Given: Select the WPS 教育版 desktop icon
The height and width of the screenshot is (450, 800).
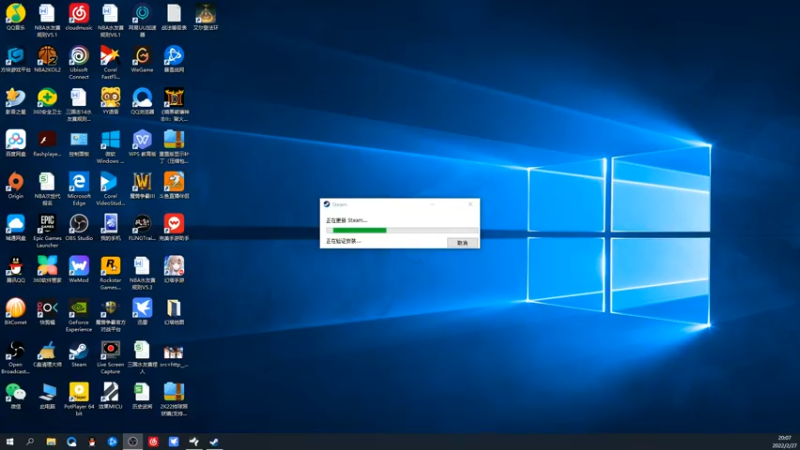Looking at the screenshot, I should 142,143.
